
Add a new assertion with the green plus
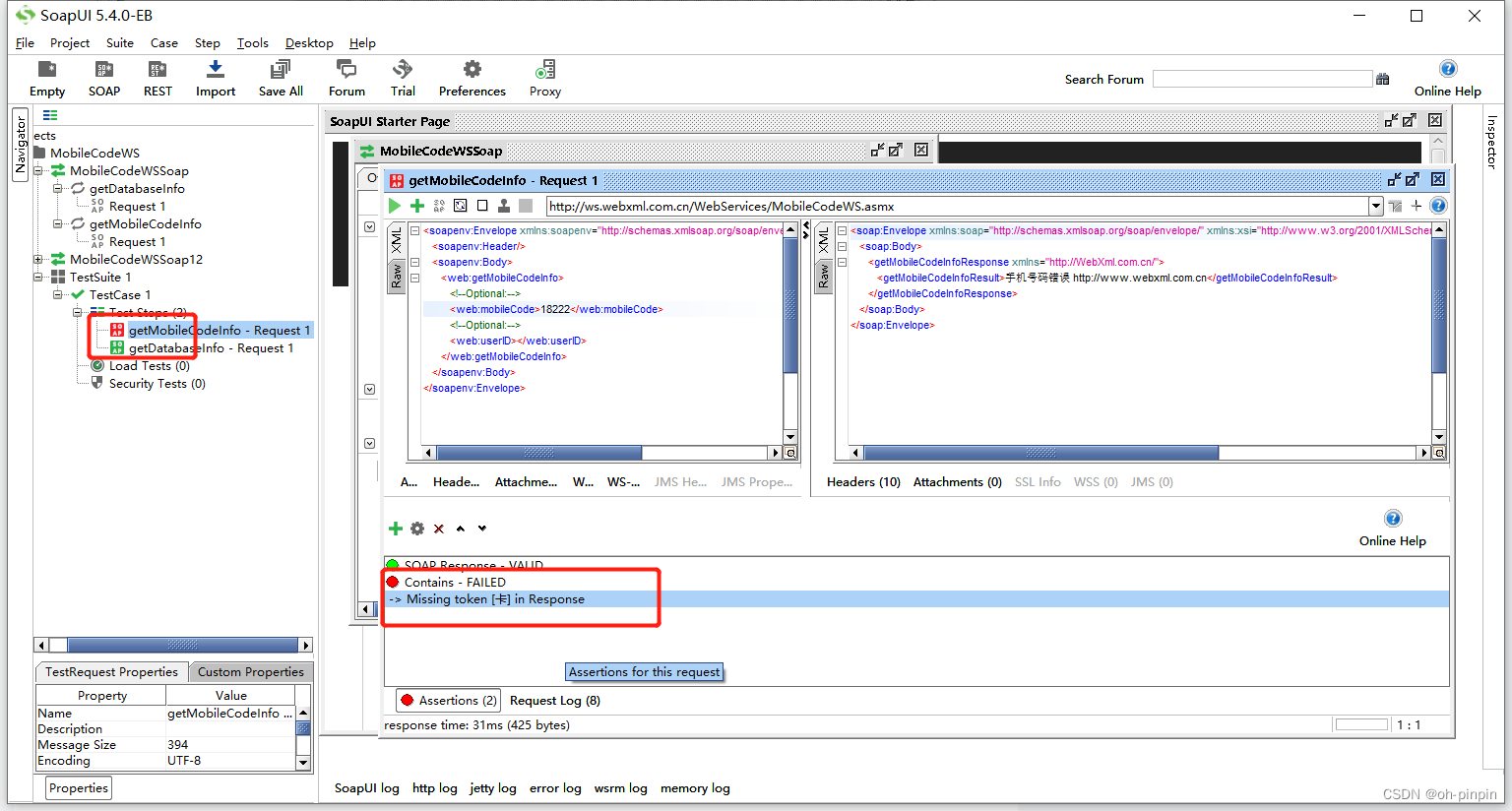(395, 528)
